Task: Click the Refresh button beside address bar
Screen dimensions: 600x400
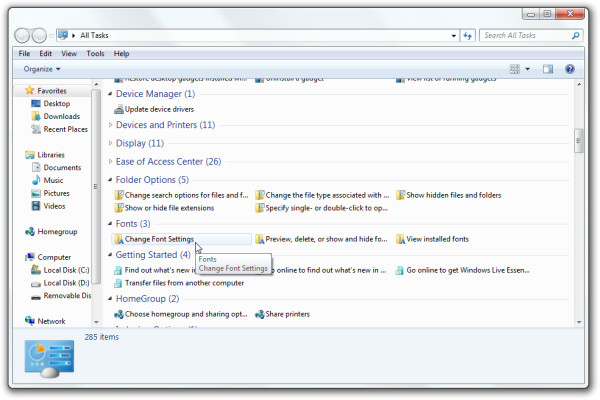Action: coord(468,36)
